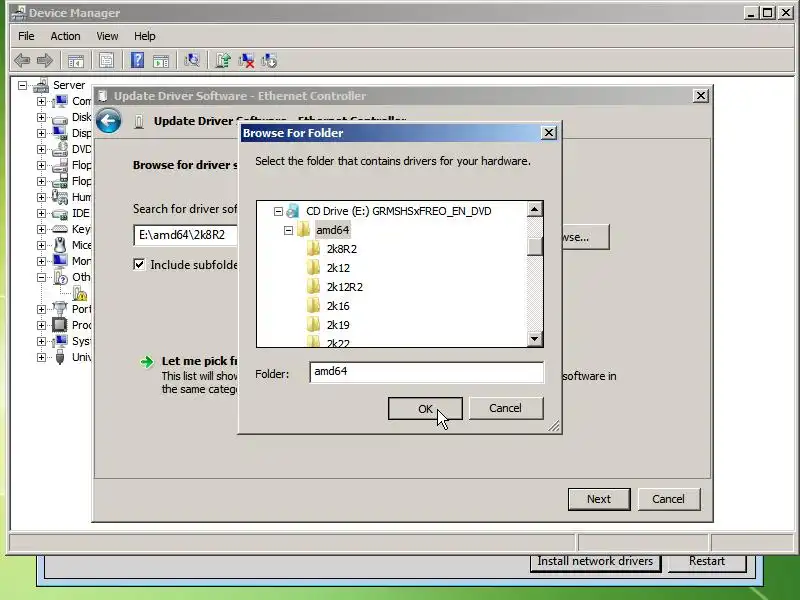Click Next in Update Driver Software wizard
This screenshot has height=600, width=800.
coord(599,499)
